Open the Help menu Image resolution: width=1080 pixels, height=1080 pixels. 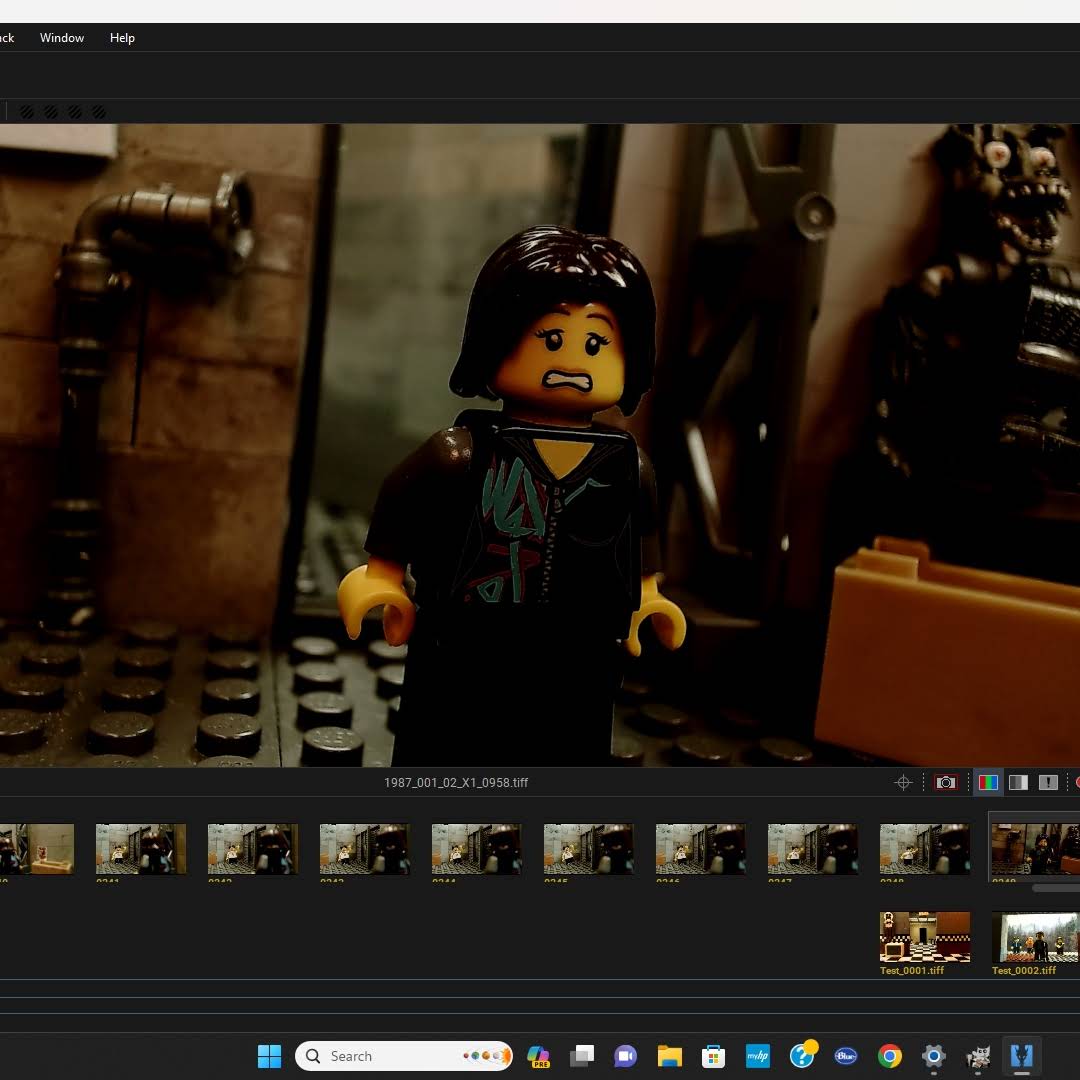(x=122, y=38)
